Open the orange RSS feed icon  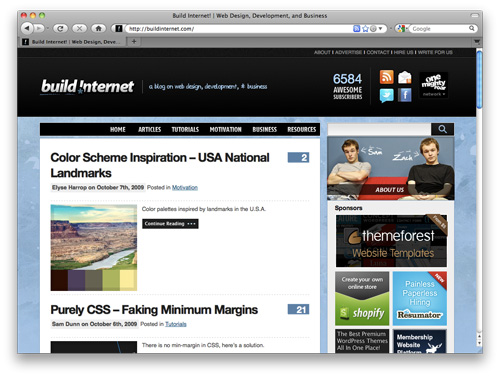(386, 77)
